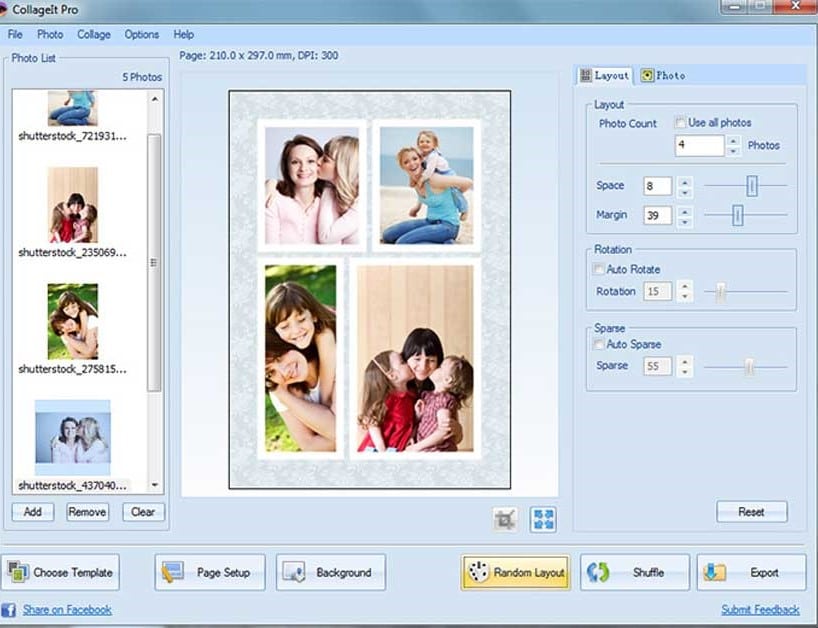Click the Reset button

pos(752,512)
